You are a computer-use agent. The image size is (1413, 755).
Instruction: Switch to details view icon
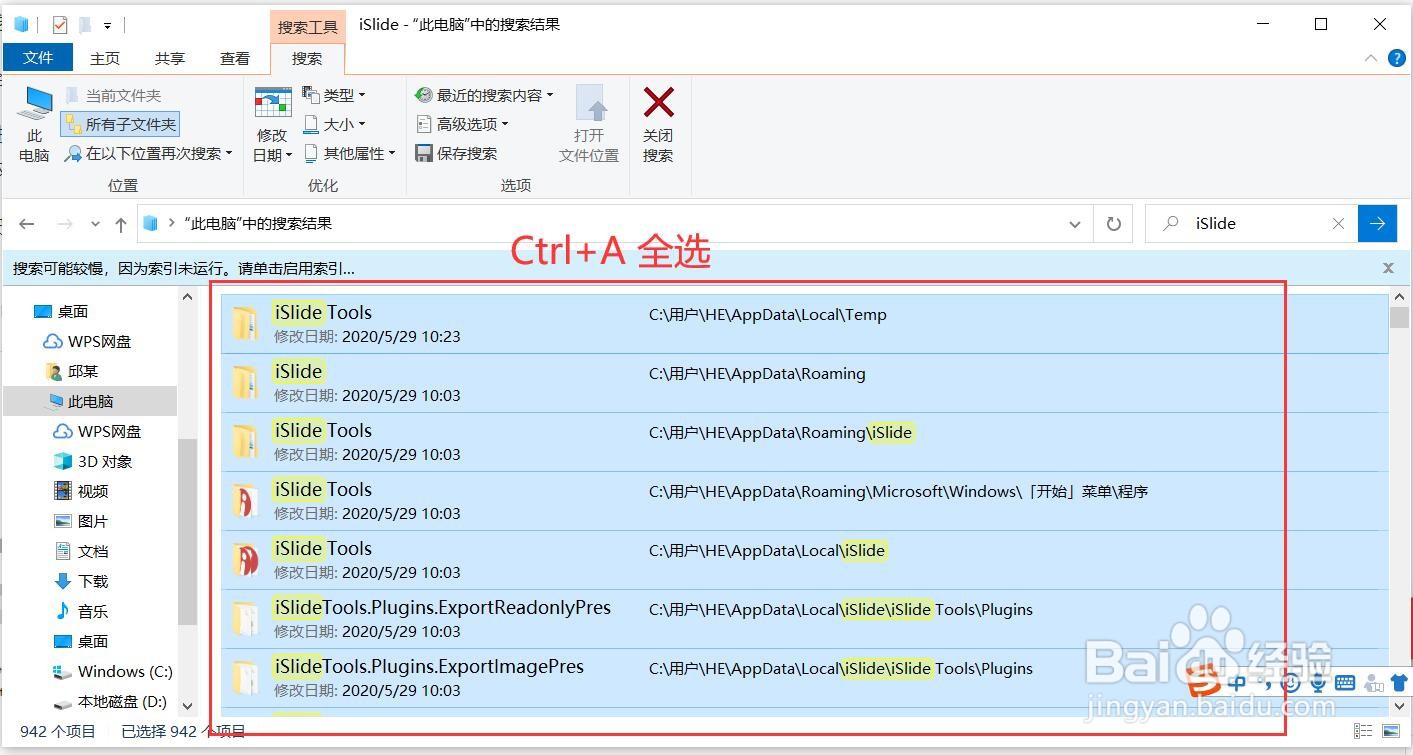click(x=1362, y=732)
